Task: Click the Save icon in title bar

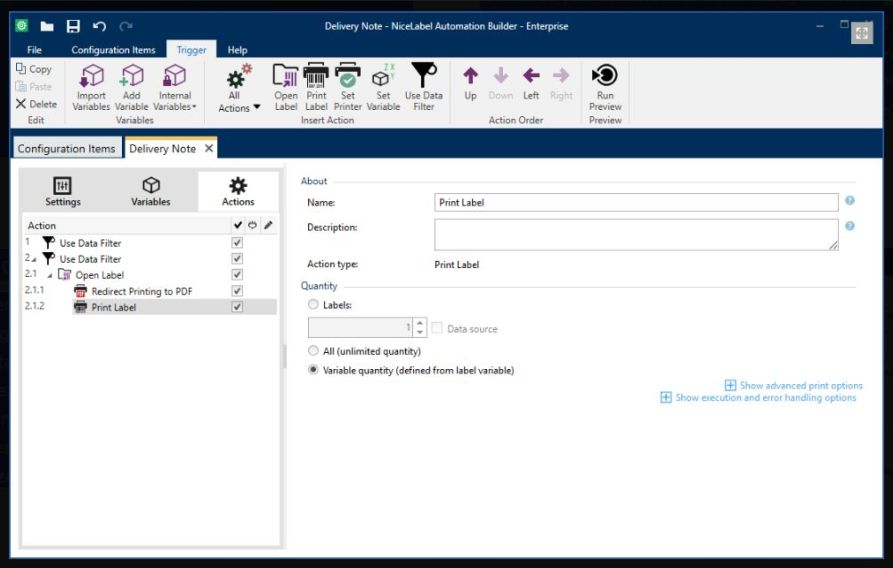Action: 73,26
